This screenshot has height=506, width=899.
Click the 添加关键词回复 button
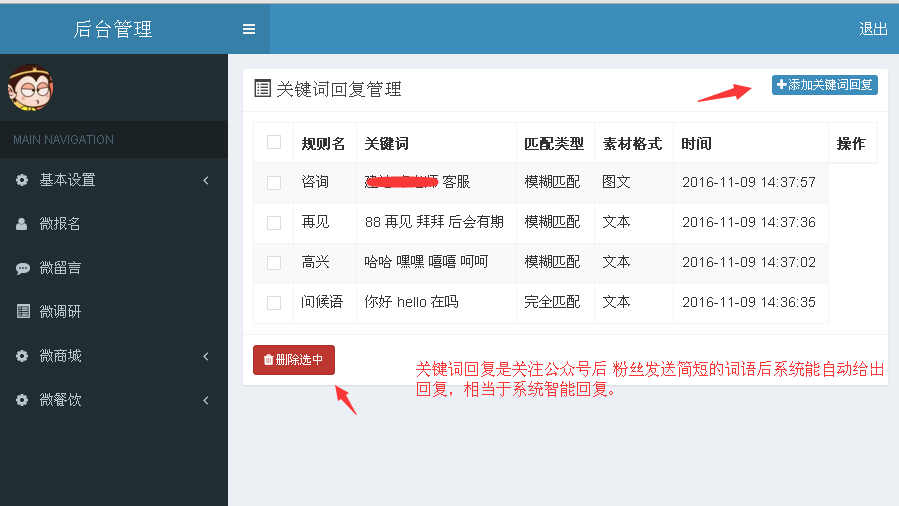coord(824,85)
